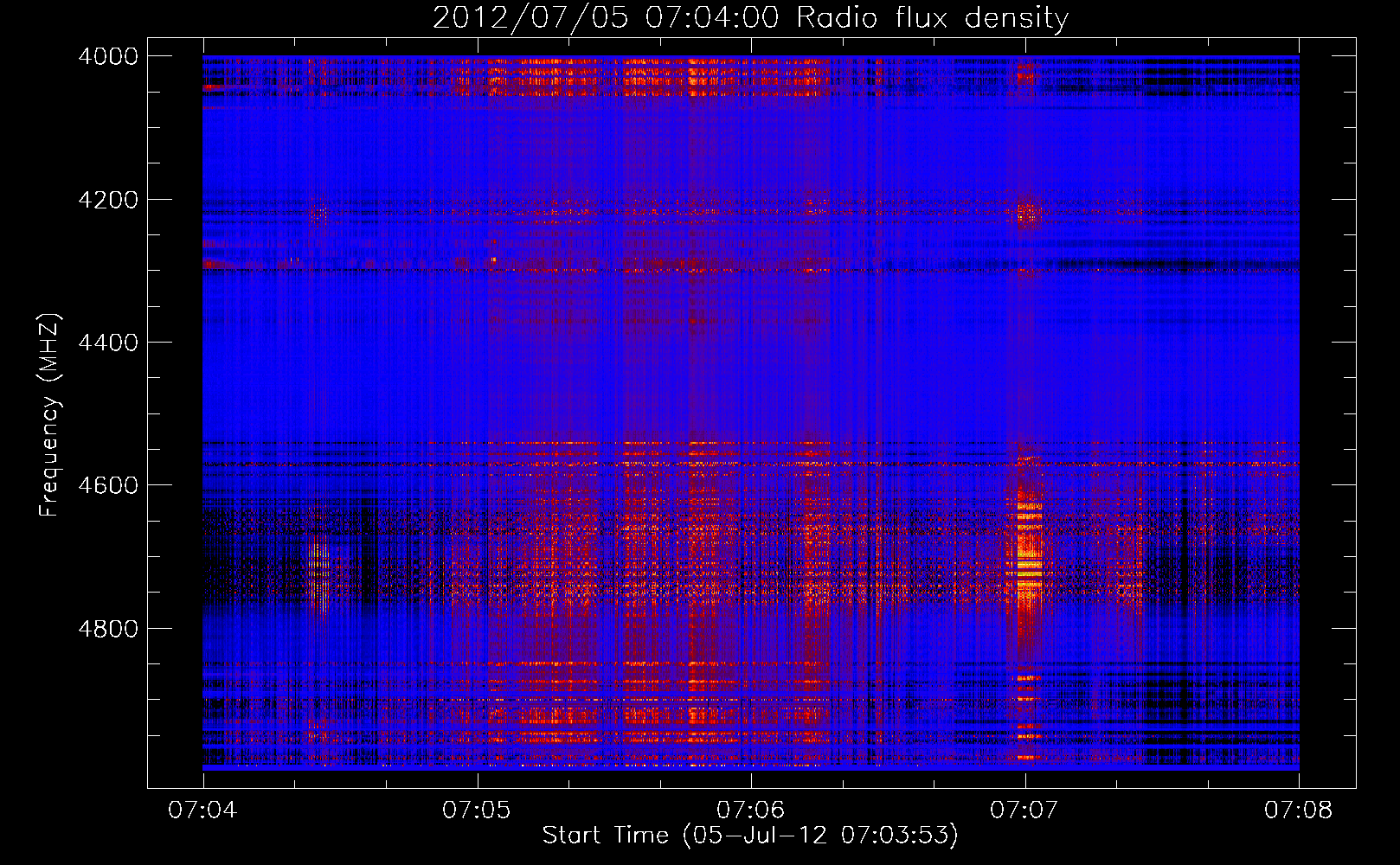The height and width of the screenshot is (865, 1400).
Task: Click the 07:07 time tick label
Action: 1024,810
